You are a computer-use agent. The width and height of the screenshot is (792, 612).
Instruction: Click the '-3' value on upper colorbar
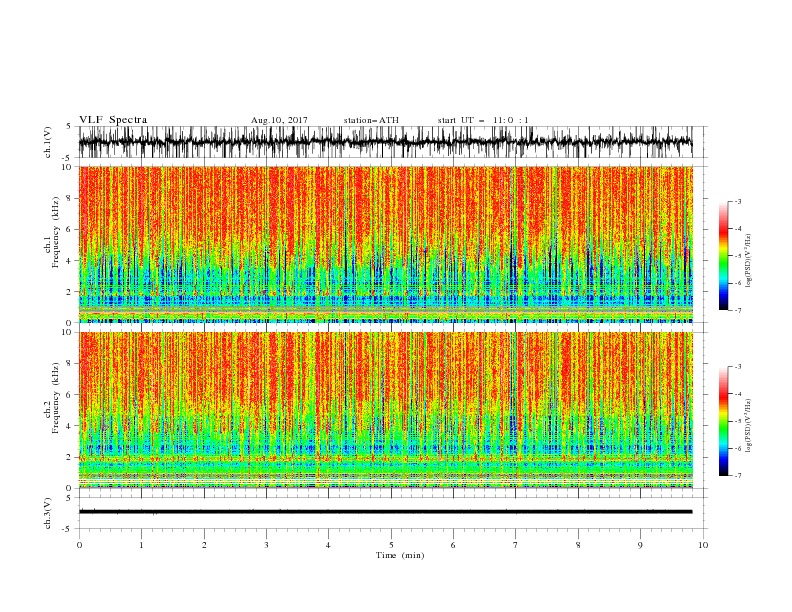(x=737, y=201)
